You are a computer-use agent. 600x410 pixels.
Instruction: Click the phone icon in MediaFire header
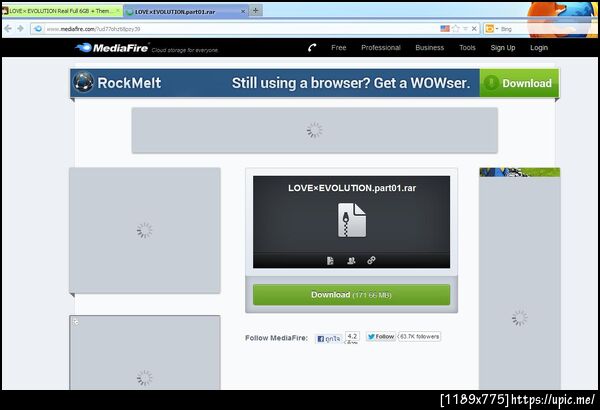click(312, 47)
